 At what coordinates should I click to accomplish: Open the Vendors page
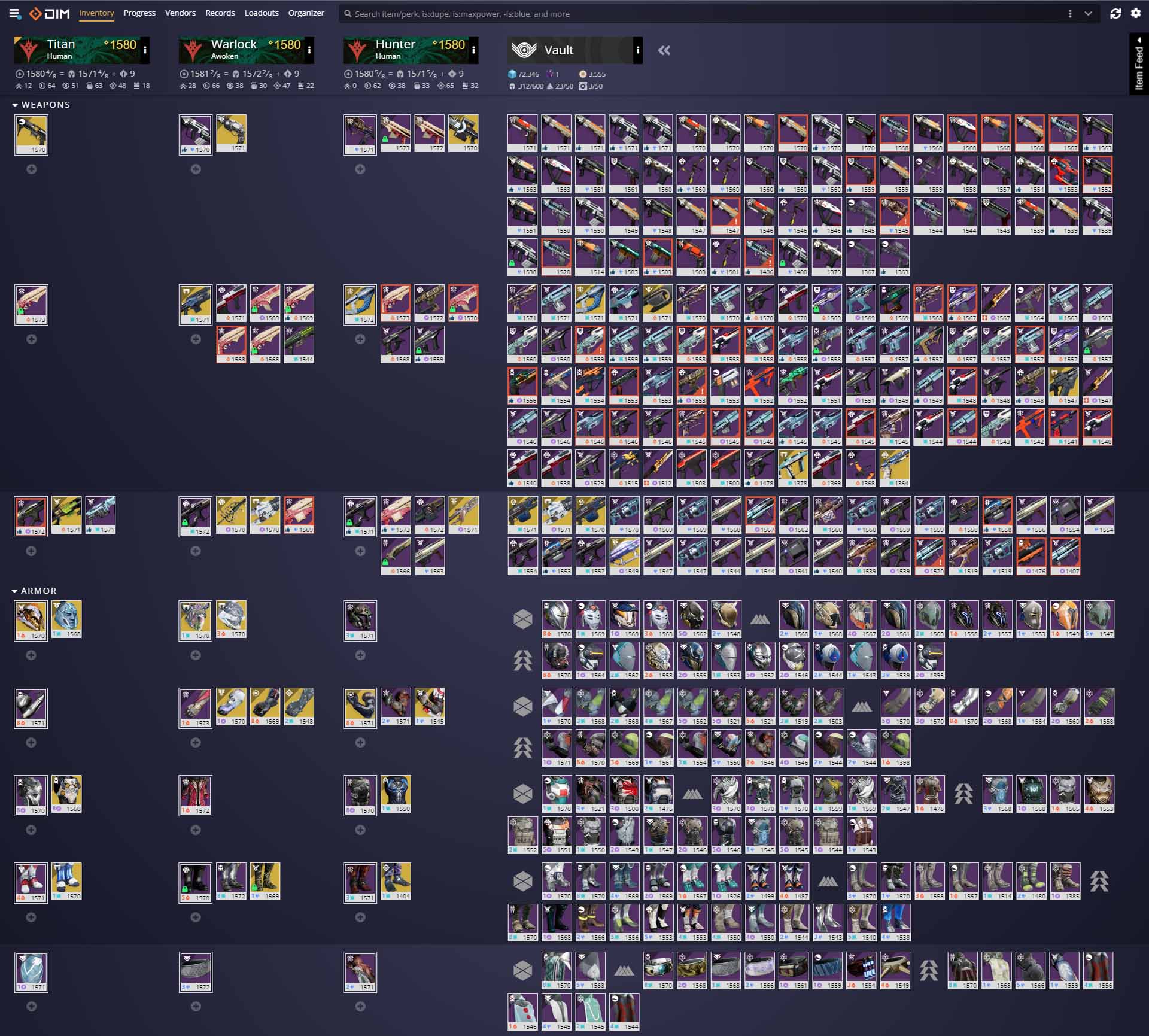[x=180, y=13]
